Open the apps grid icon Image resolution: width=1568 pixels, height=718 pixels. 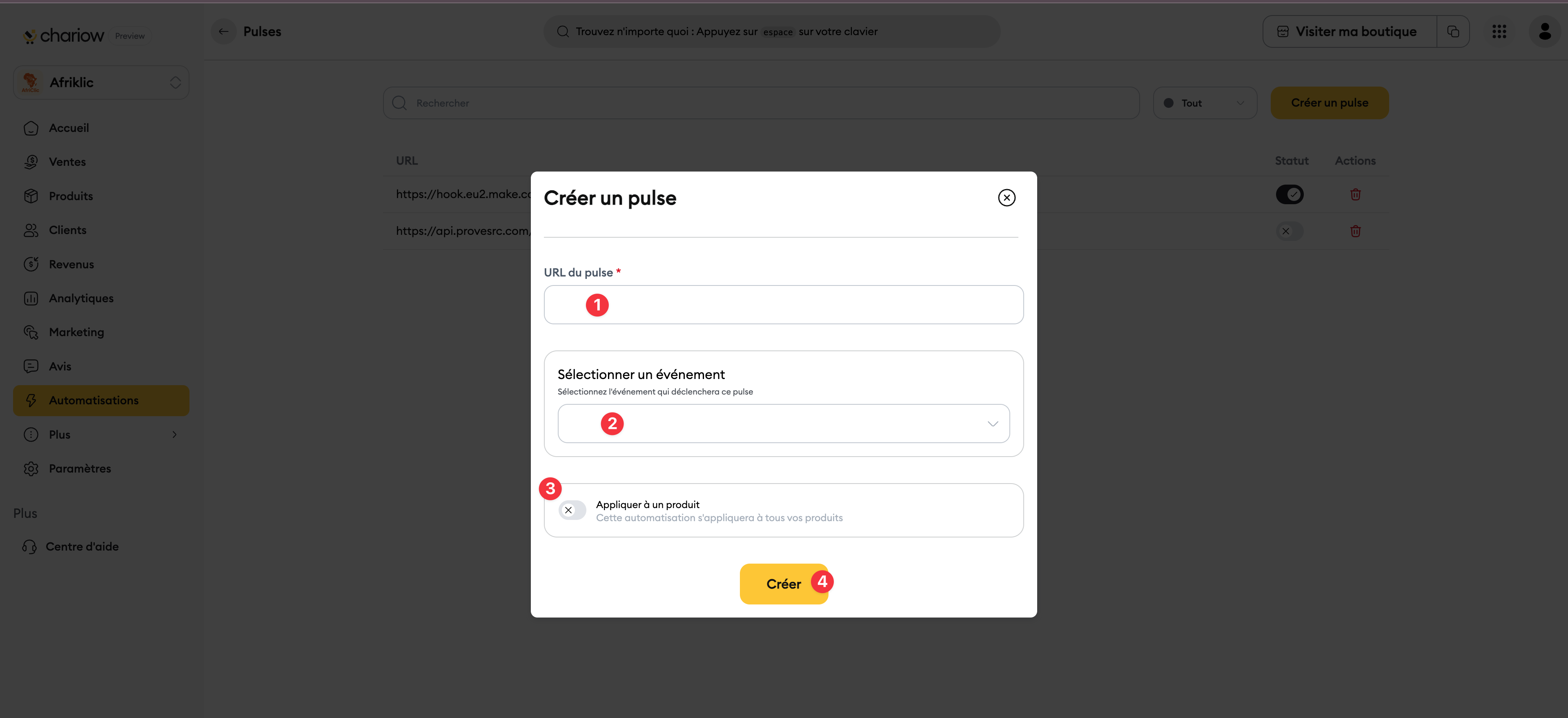click(1499, 32)
